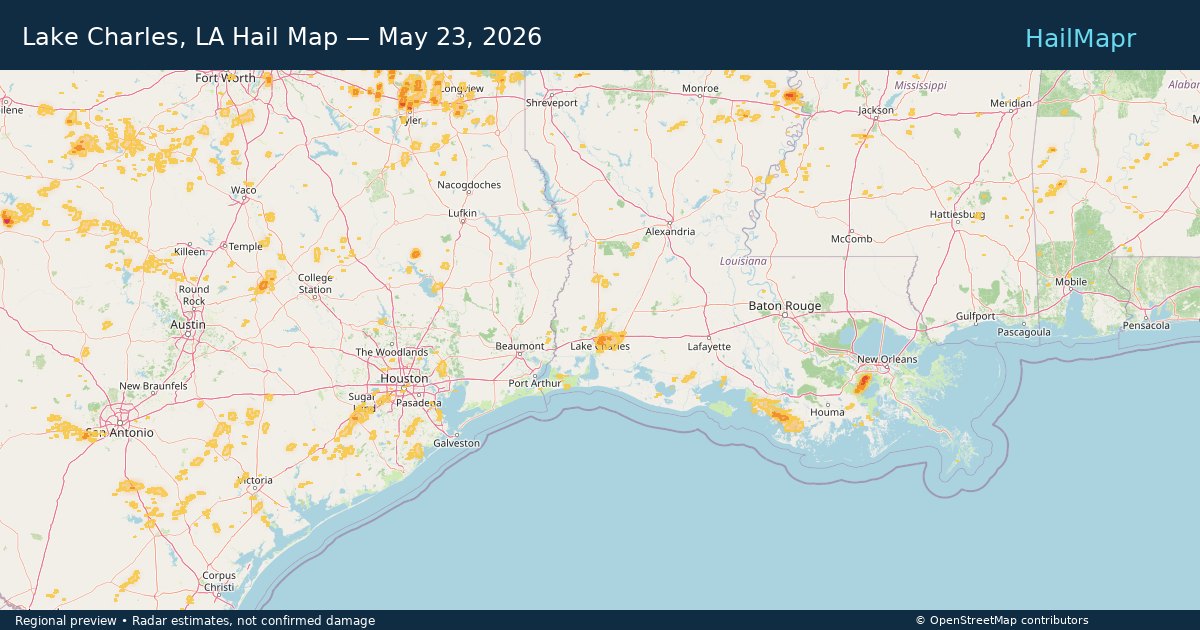Click the Monroe city label
The width and height of the screenshot is (1200, 630).
(x=700, y=89)
